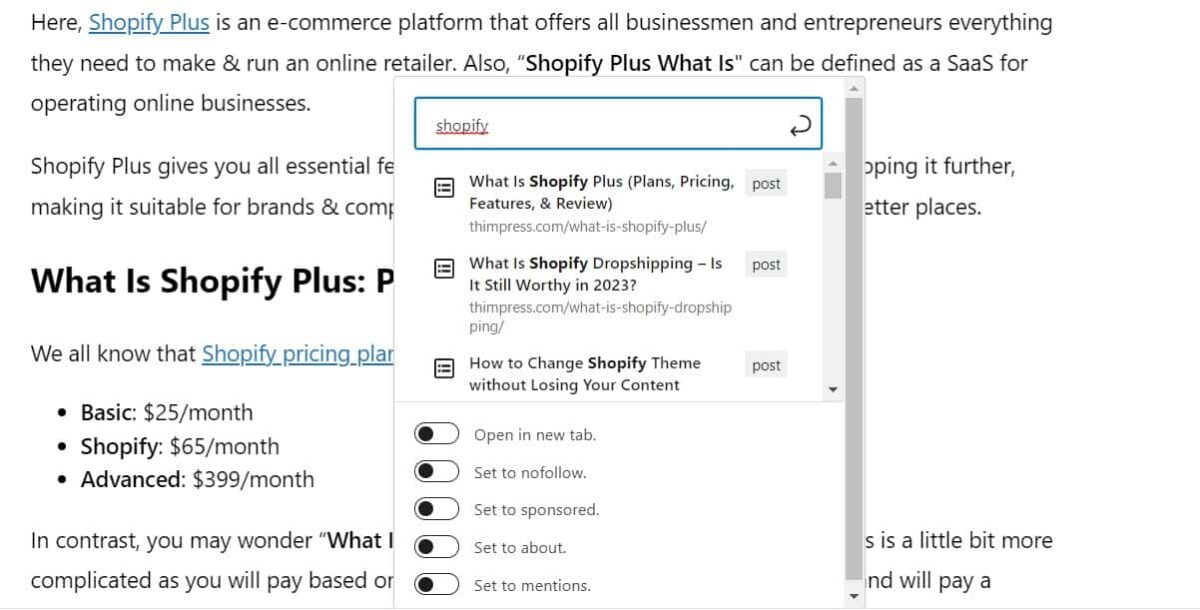Click the post icon beside the Shopify Theme result
The width and height of the screenshot is (1200, 610).
click(444, 369)
